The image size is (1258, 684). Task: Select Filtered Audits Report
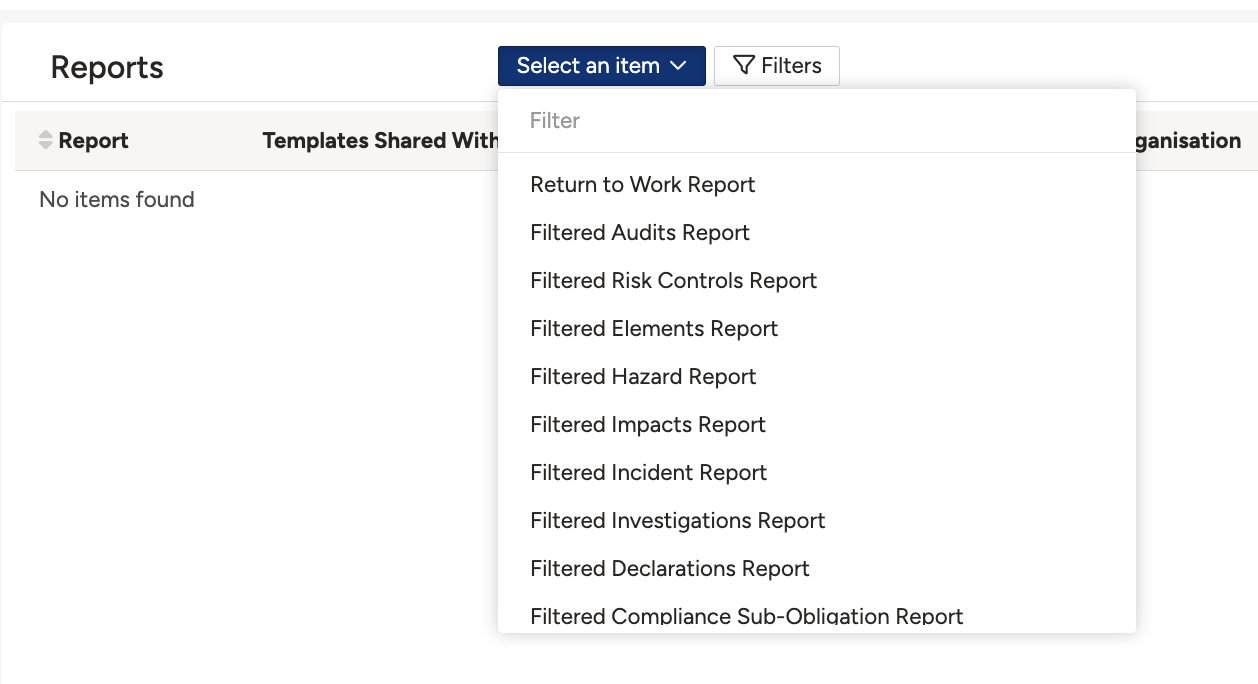[816, 233]
